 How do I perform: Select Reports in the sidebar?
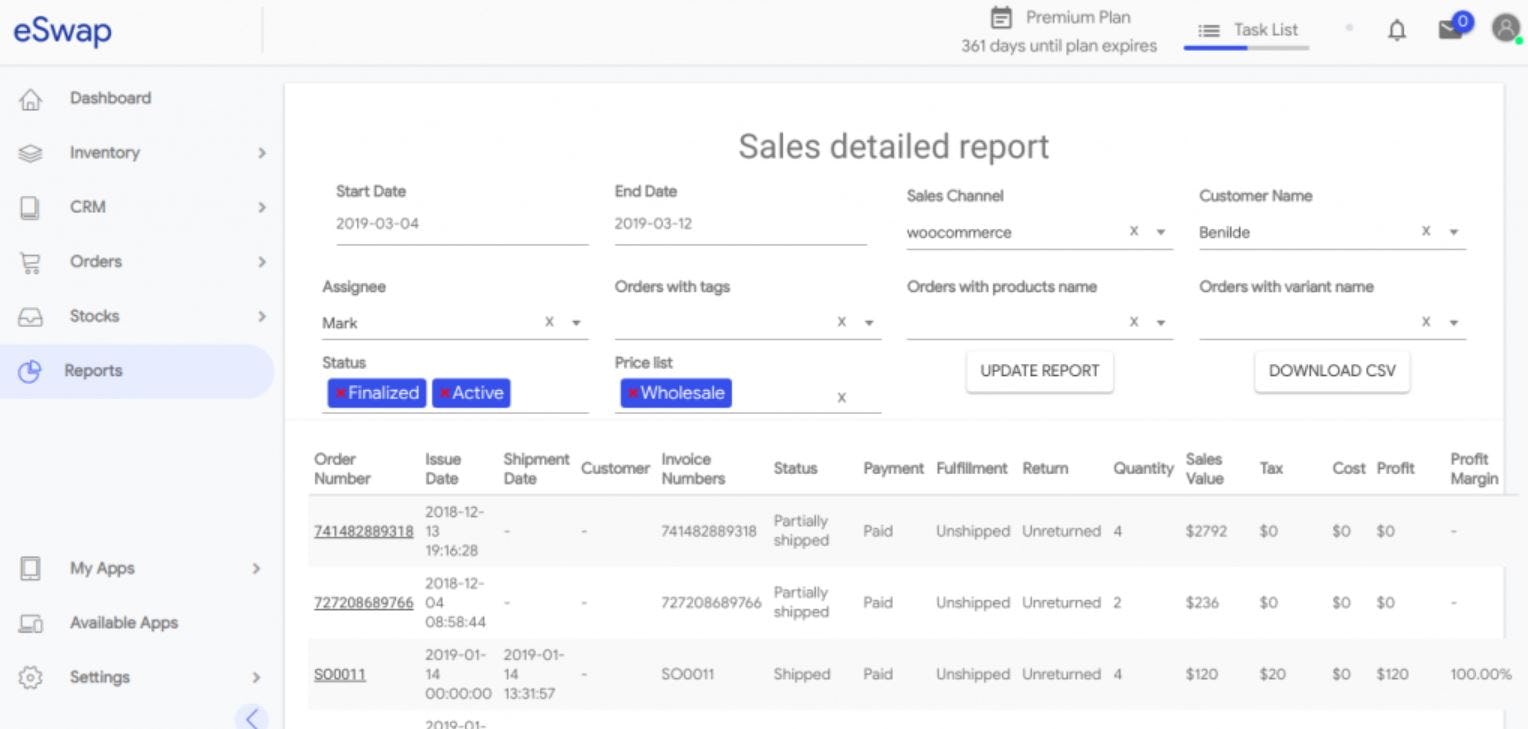pyautogui.click(x=137, y=371)
